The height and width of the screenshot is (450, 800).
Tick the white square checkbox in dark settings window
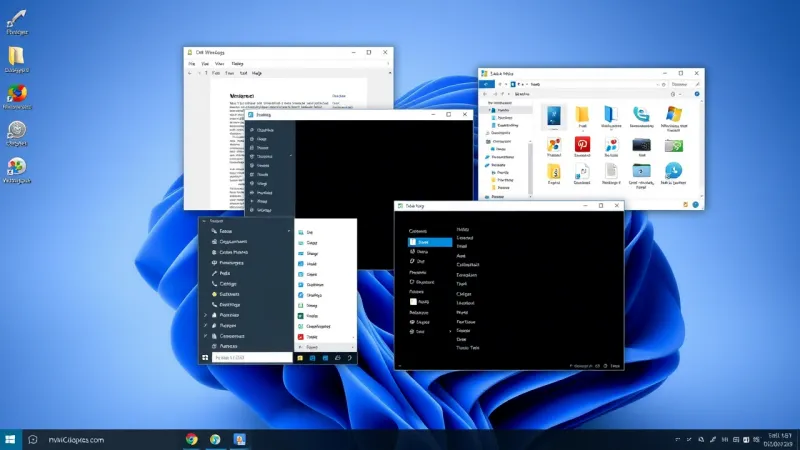(x=411, y=301)
